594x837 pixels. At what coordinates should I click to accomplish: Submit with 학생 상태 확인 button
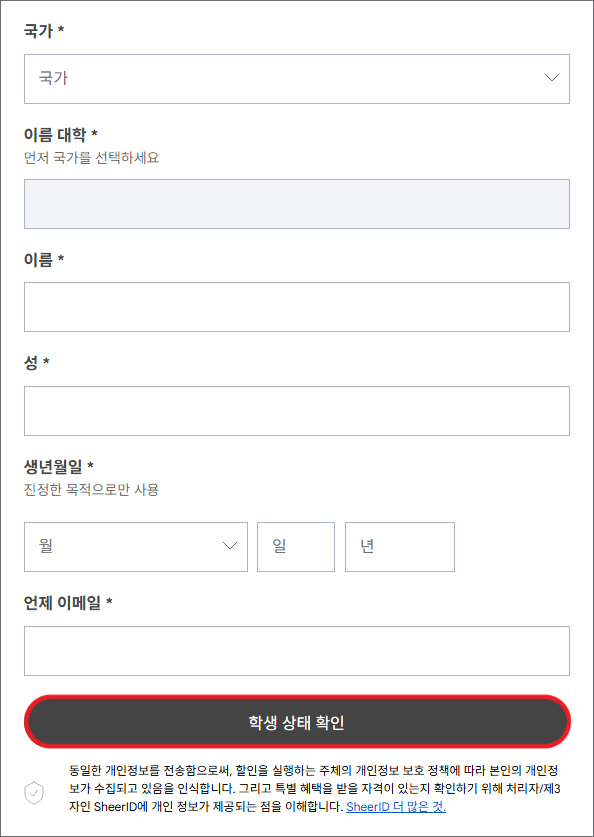click(x=297, y=722)
